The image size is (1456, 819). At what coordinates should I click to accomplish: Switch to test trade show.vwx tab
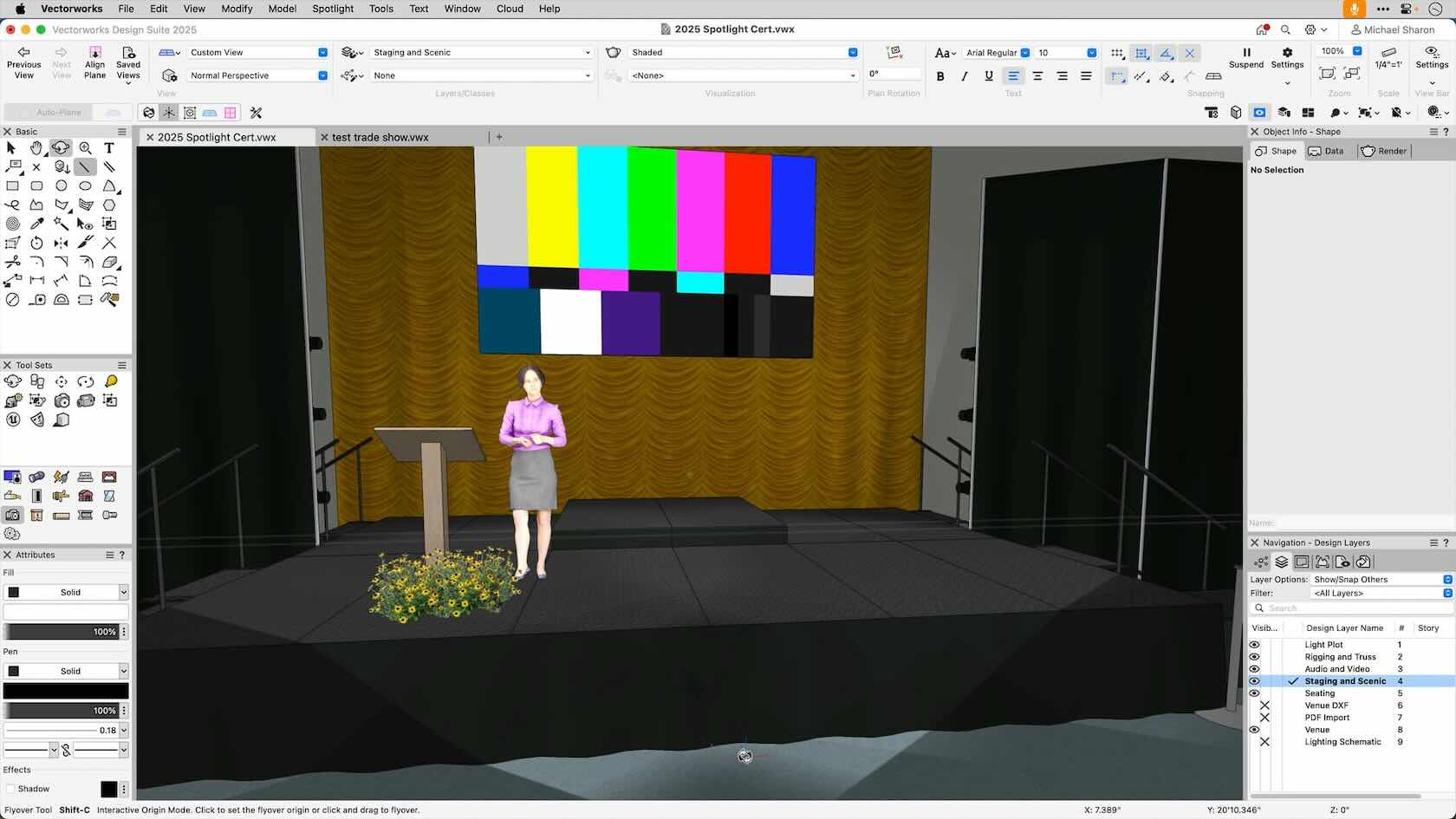click(380, 137)
